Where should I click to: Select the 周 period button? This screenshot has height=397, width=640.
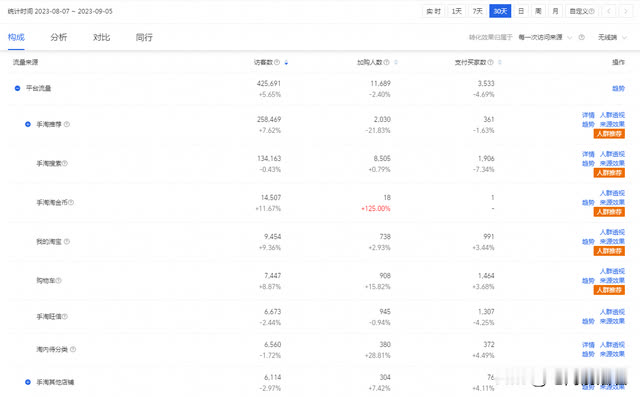tap(538, 11)
